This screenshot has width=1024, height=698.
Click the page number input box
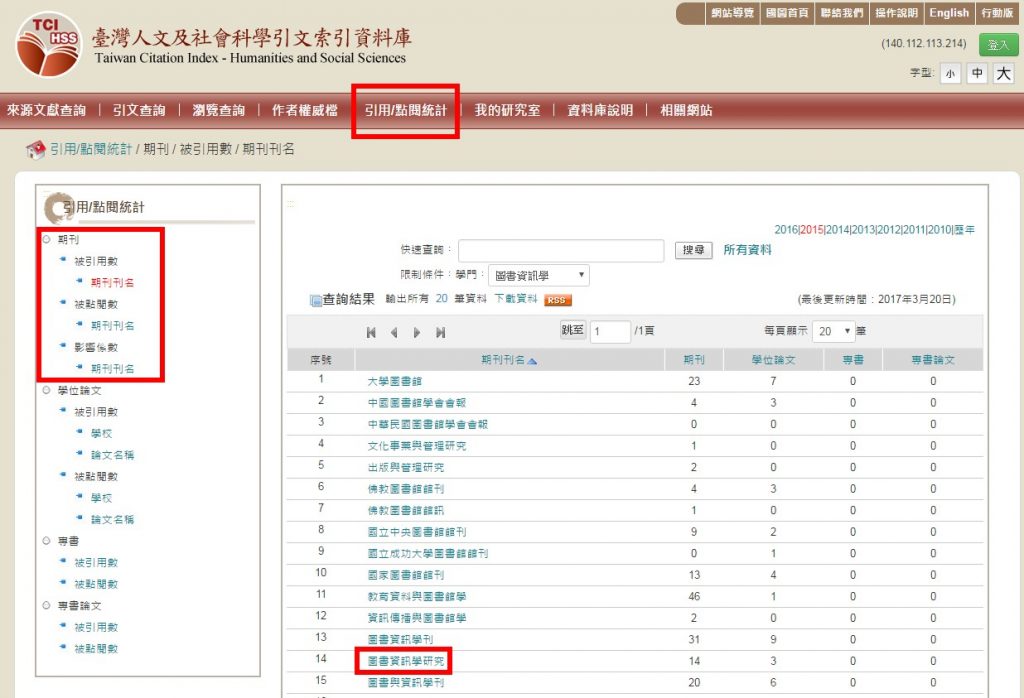611,331
